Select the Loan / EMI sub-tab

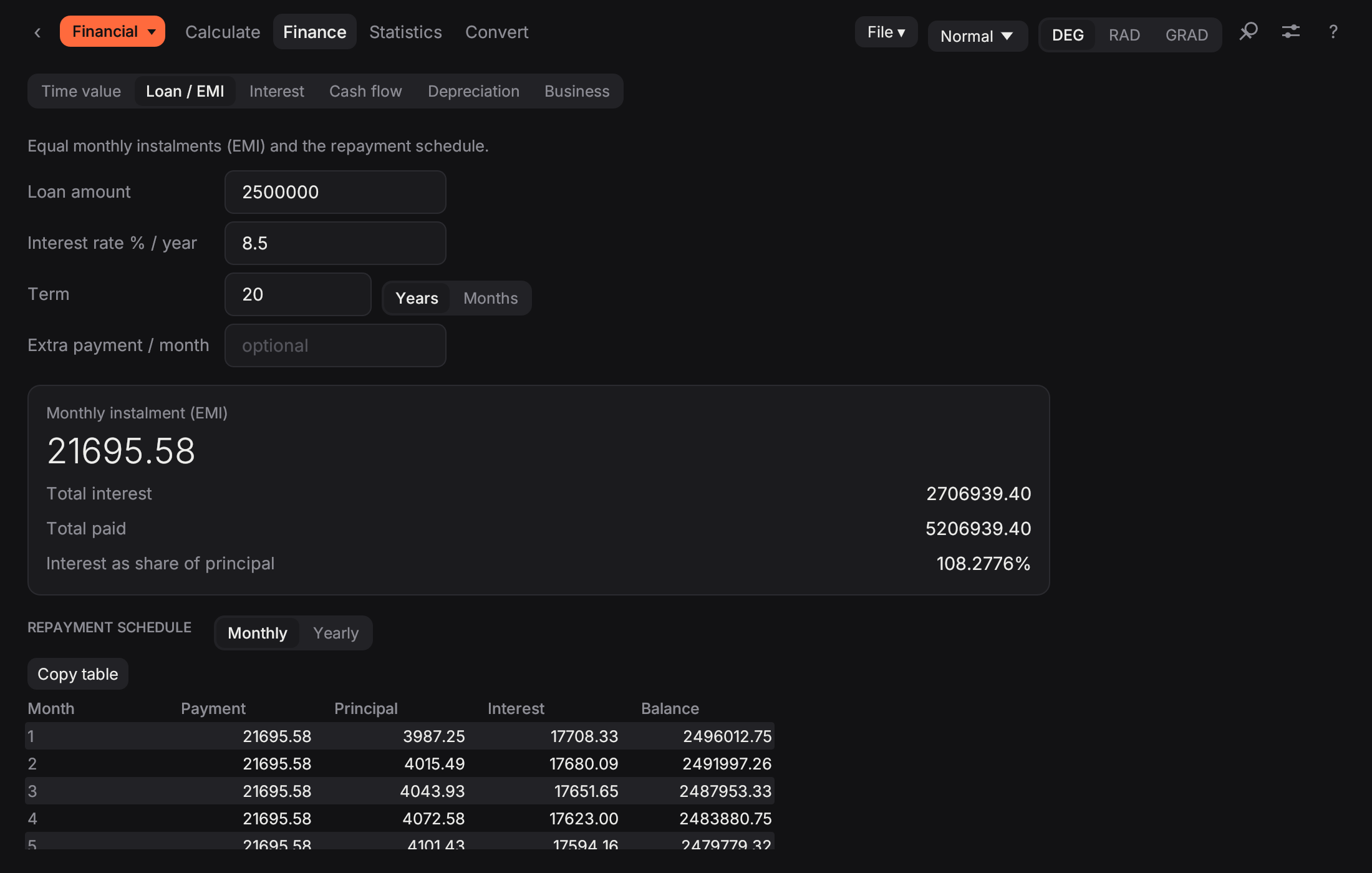coord(185,91)
